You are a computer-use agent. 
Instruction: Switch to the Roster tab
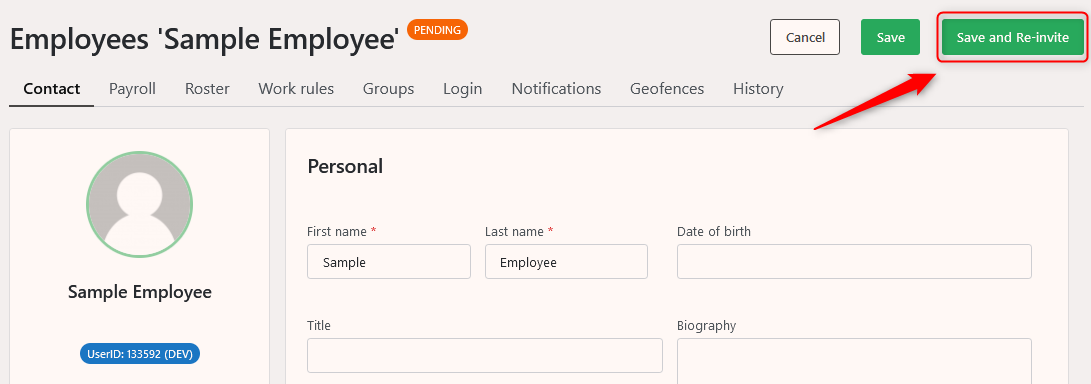(207, 89)
